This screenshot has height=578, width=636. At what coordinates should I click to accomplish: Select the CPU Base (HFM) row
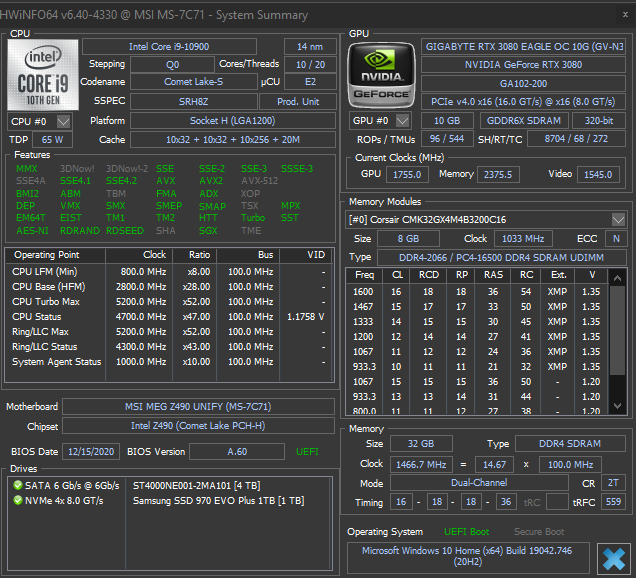169,286
